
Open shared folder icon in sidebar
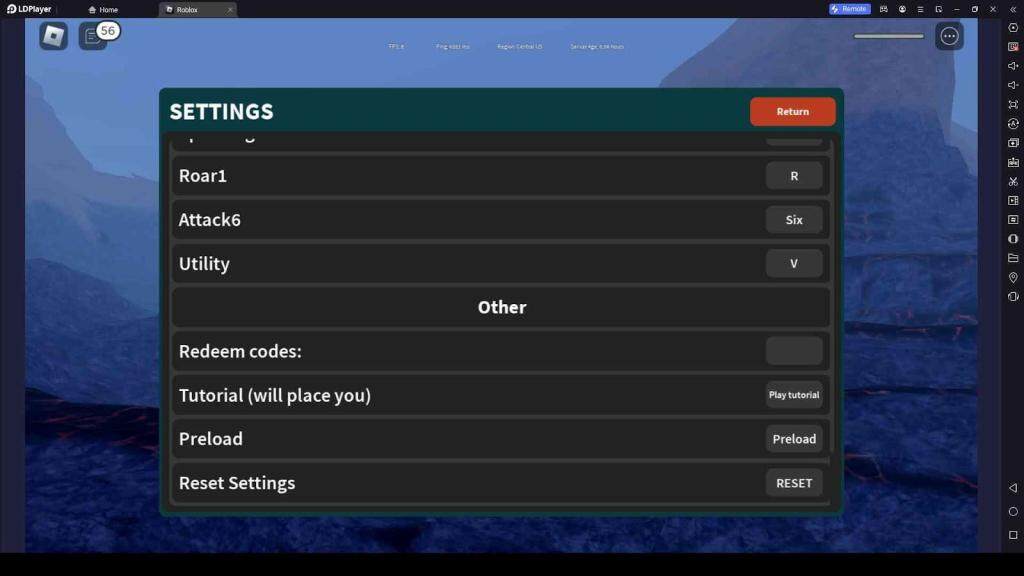1013,258
